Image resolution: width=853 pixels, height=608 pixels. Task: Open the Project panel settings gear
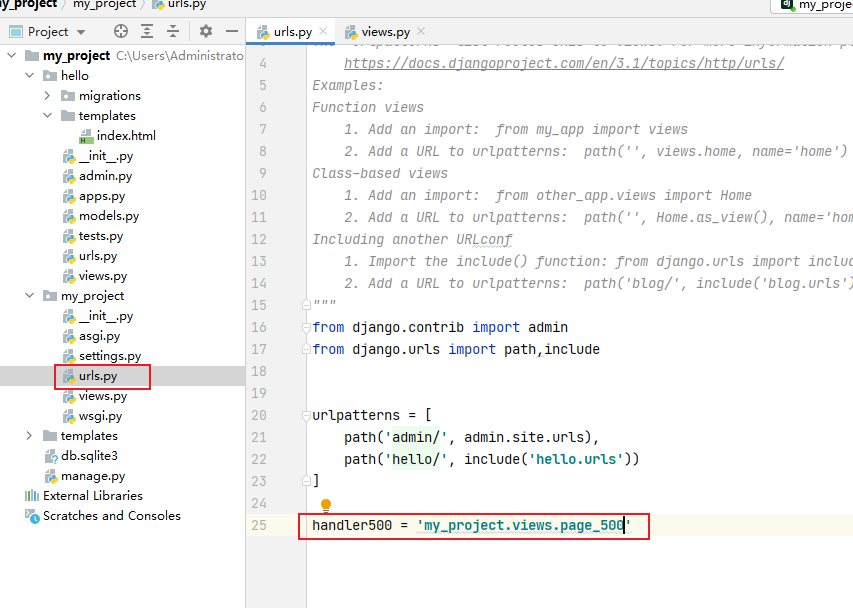(206, 32)
